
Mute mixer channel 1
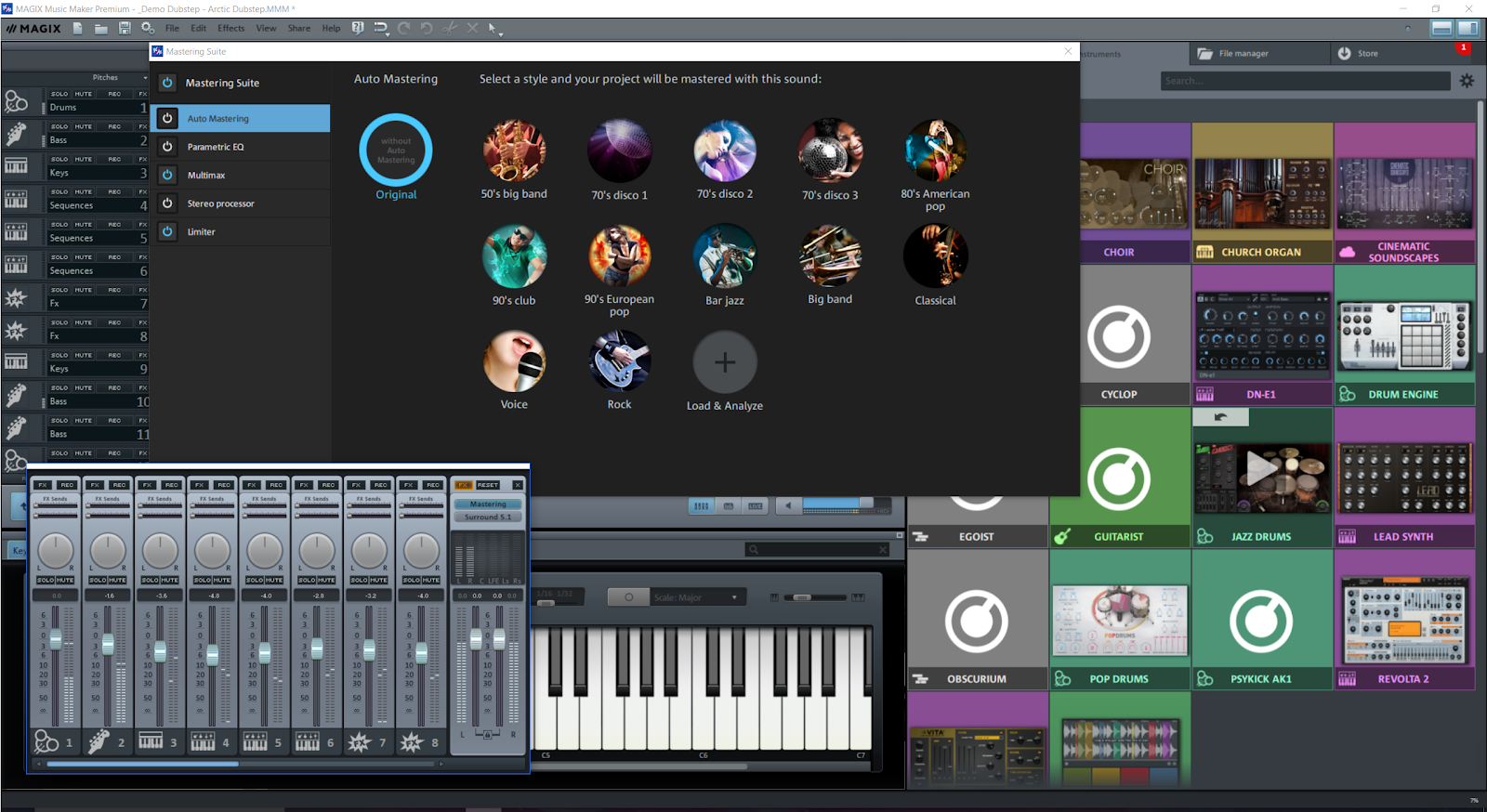(x=65, y=580)
